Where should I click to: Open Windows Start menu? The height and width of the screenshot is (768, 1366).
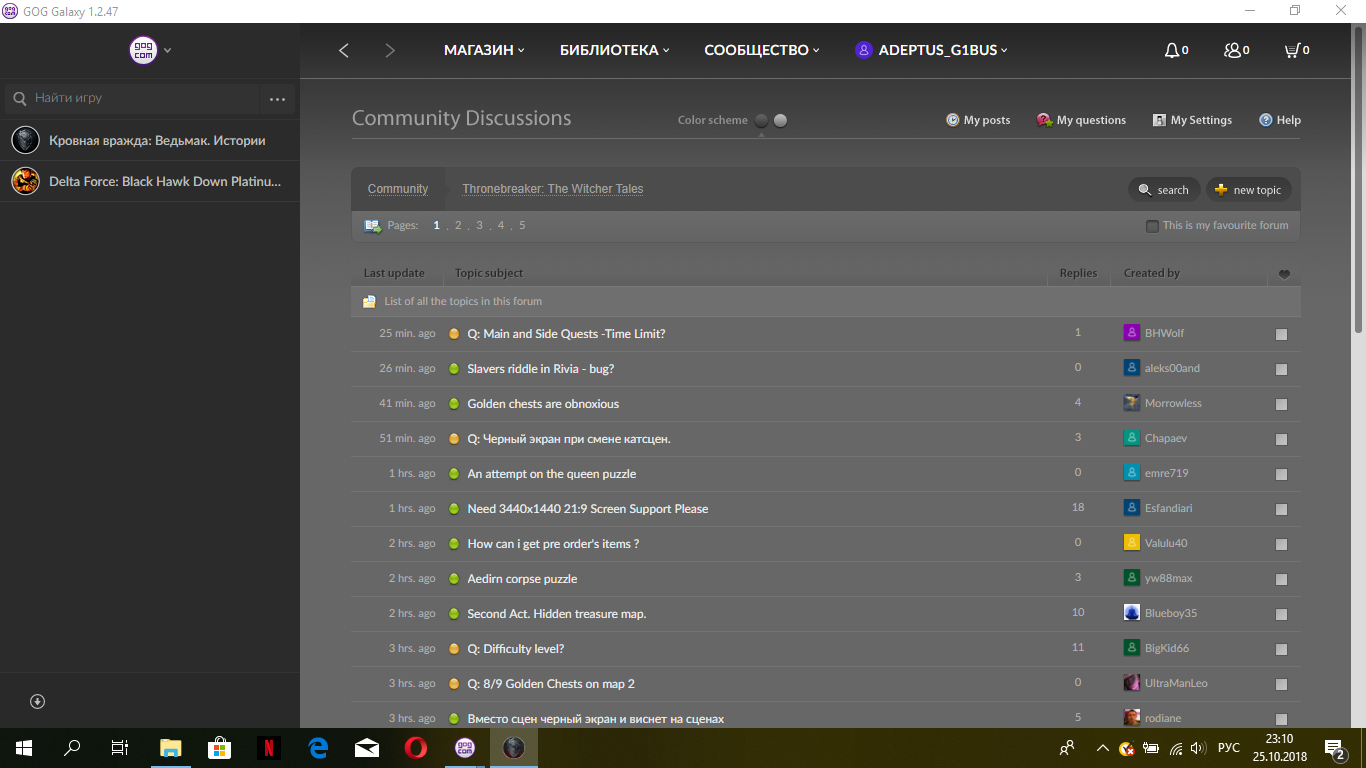(23, 747)
